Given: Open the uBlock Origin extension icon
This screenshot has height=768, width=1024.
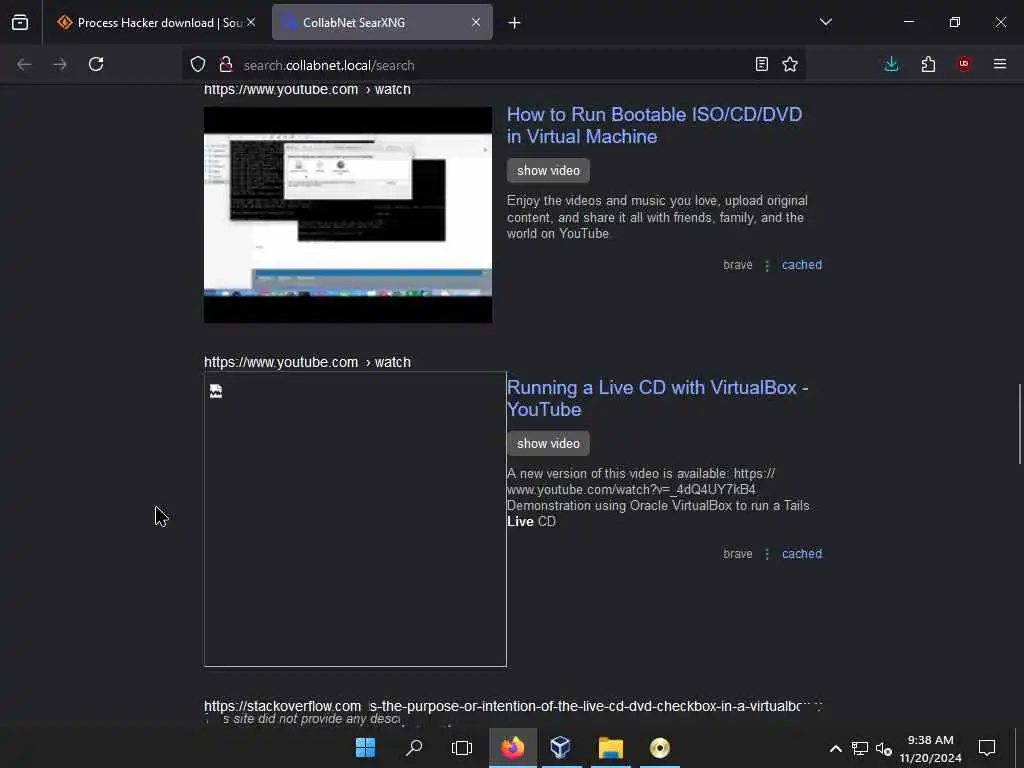Looking at the screenshot, I should [964, 64].
